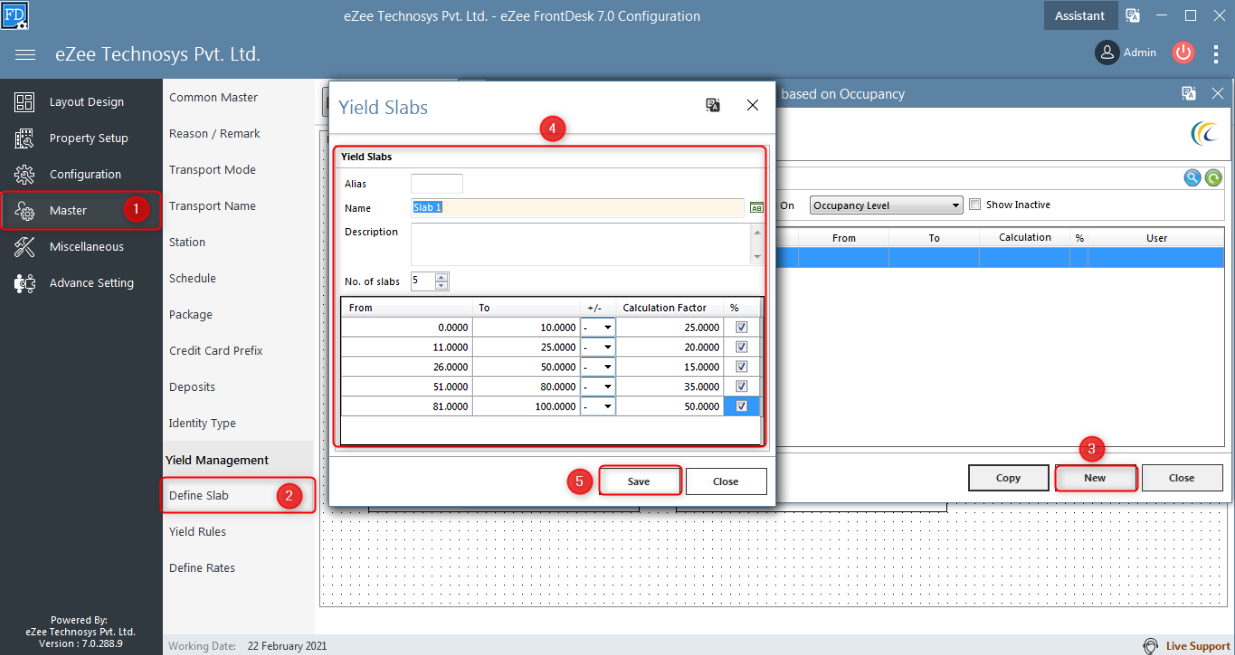Click the green refresh icon in the occupancy window
Screen dimensions: 1235x655
coord(1213,178)
